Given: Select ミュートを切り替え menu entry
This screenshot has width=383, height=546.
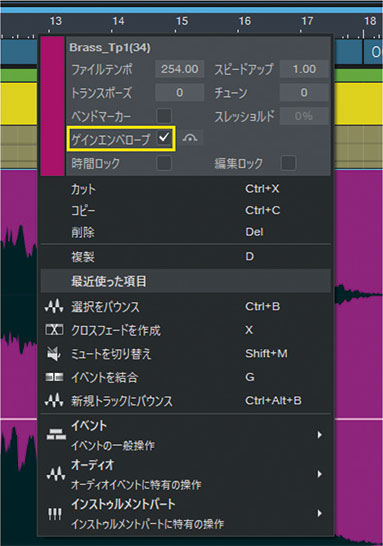Looking at the screenshot, I should pos(186,353).
